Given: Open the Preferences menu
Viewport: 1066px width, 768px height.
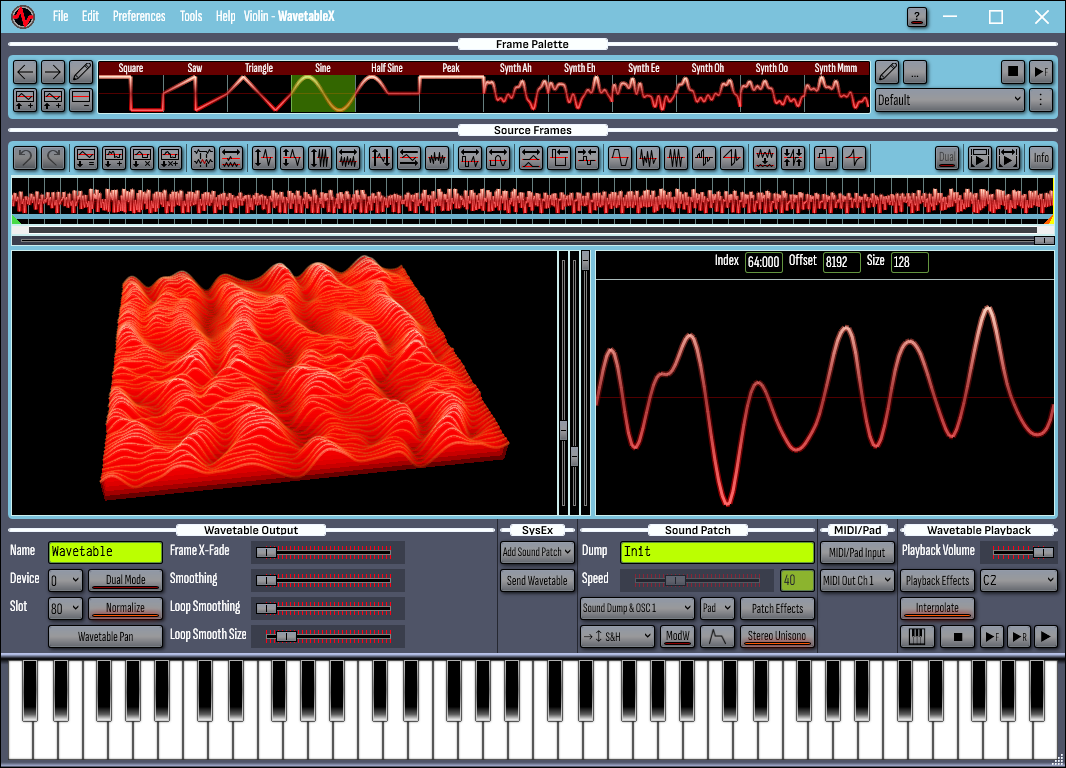Looking at the screenshot, I should pos(139,16).
